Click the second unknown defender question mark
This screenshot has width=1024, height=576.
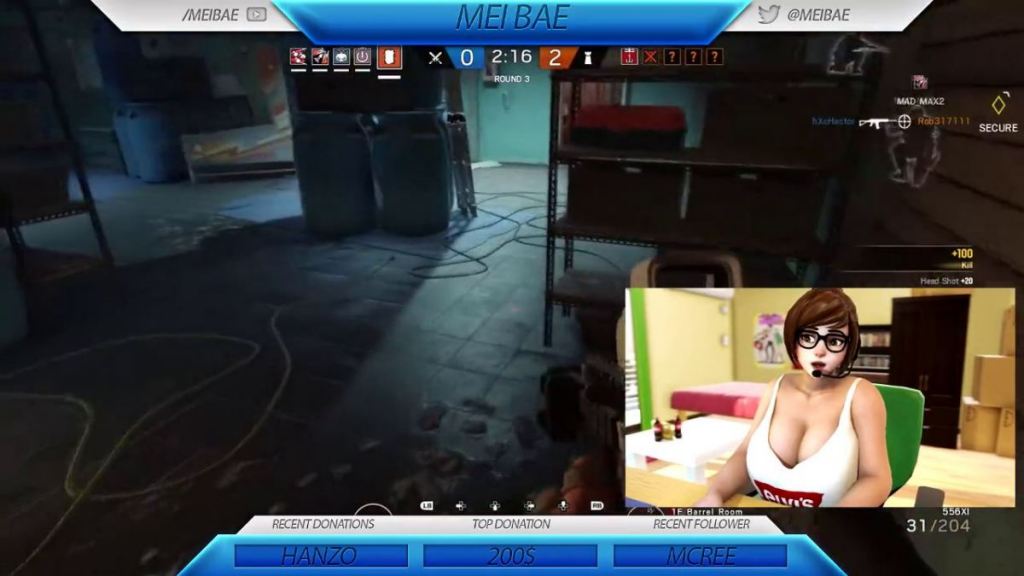(693, 57)
